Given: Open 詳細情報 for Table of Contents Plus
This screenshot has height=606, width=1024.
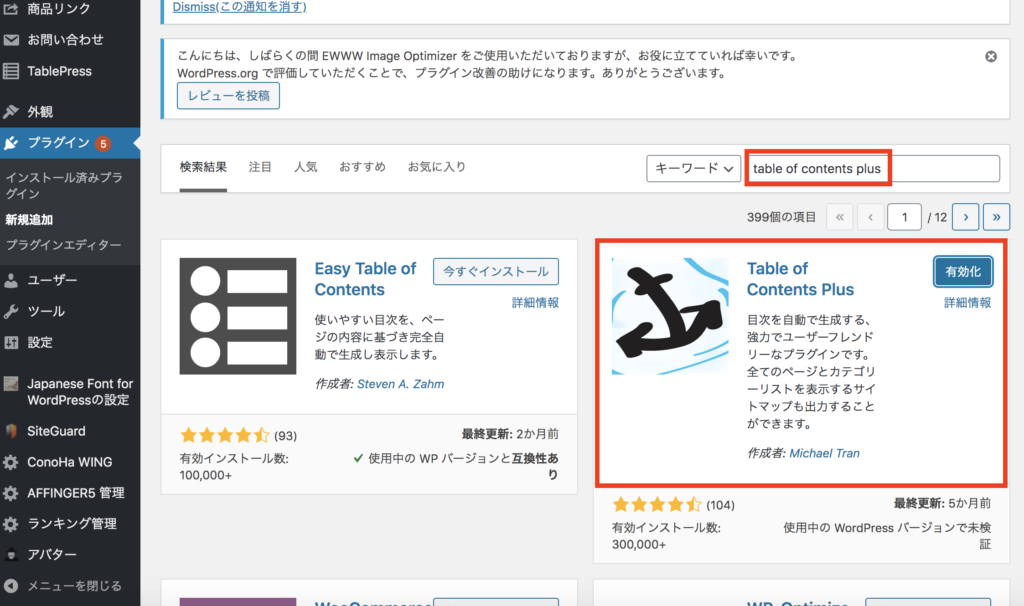Looking at the screenshot, I should pos(968,302).
